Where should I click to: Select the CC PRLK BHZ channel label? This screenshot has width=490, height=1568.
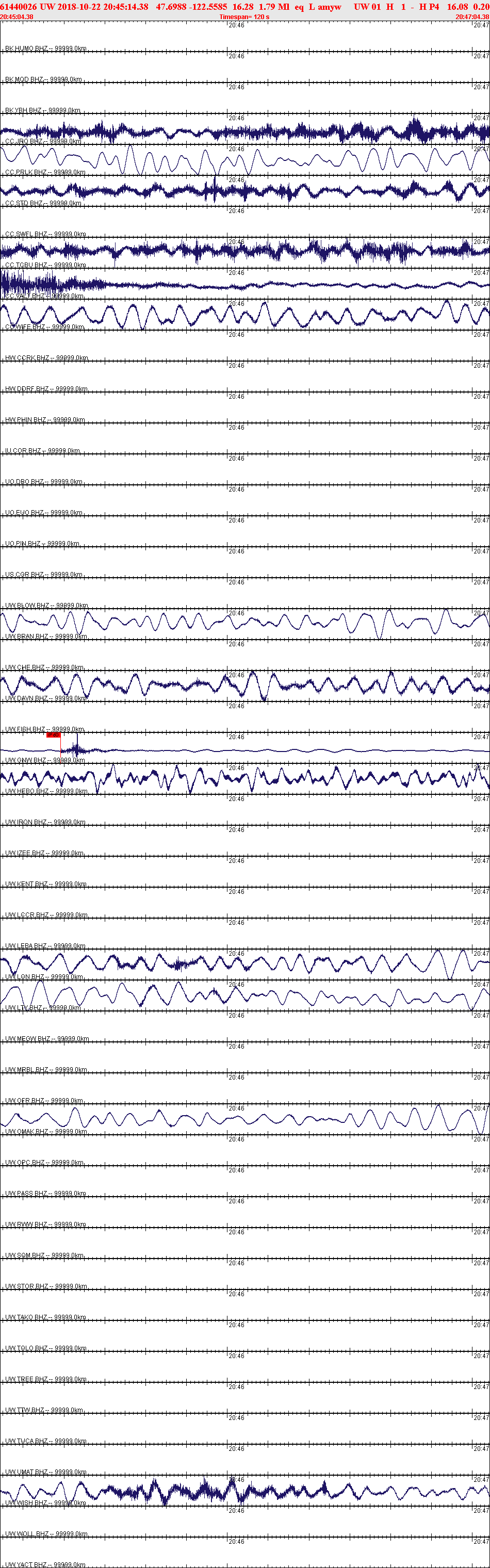[45, 172]
